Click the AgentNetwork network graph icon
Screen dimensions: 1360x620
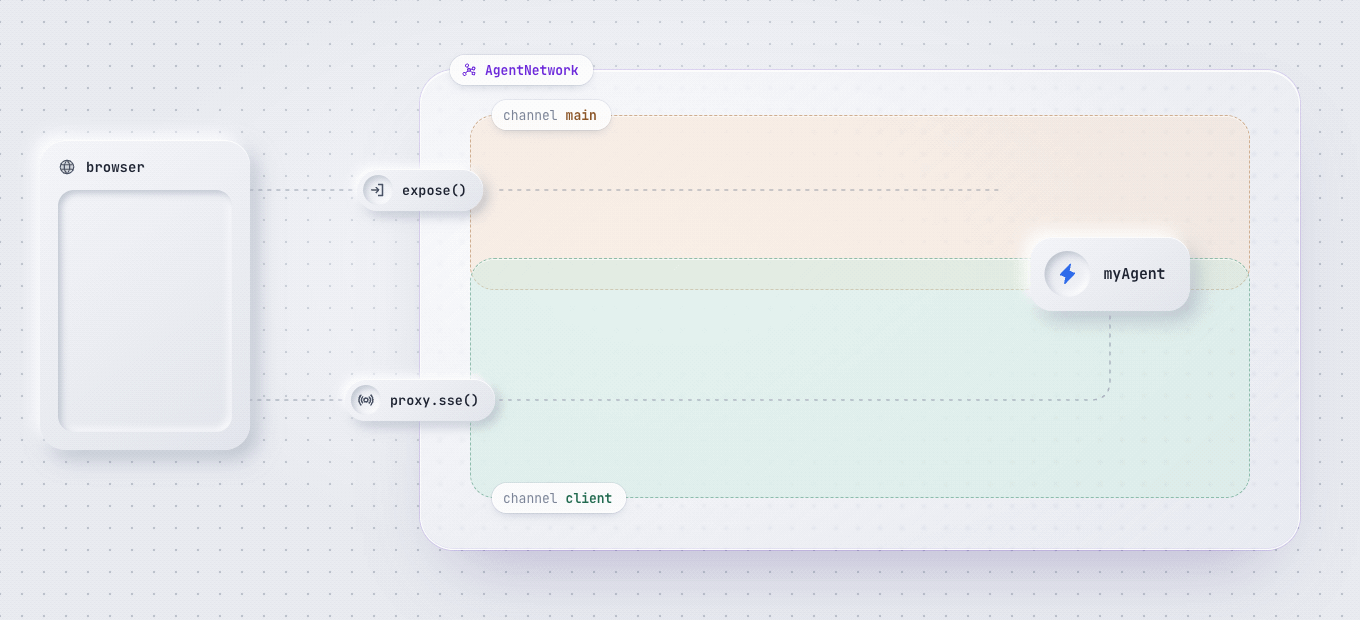(x=469, y=70)
